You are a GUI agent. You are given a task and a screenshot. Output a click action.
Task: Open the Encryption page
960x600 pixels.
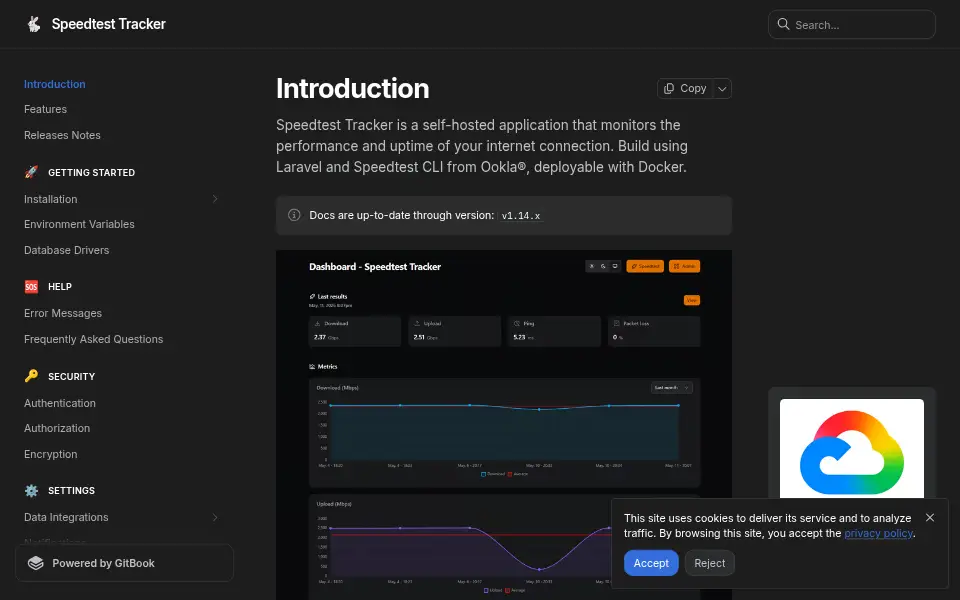point(50,454)
